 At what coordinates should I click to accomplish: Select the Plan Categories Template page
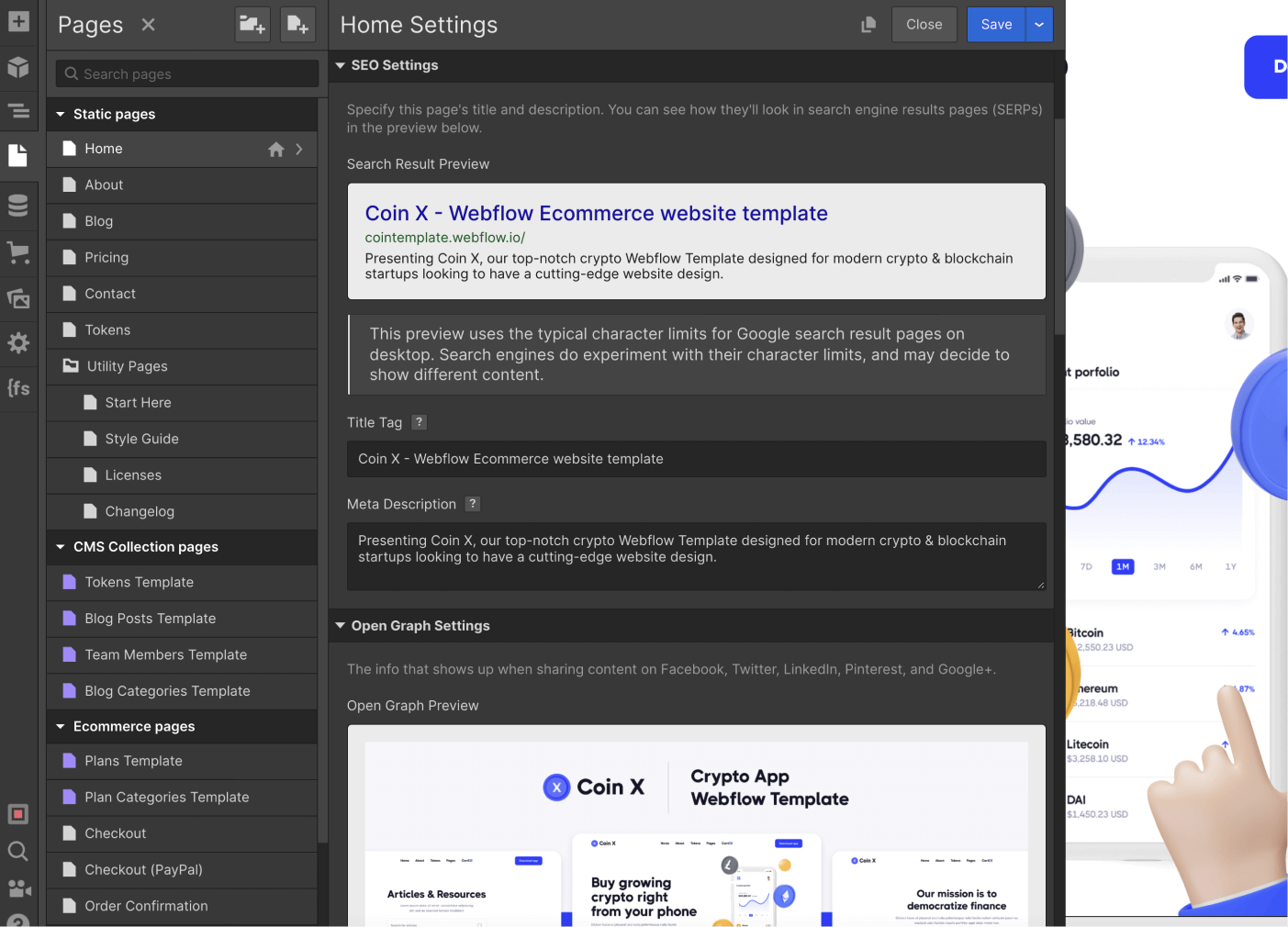[182, 798]
